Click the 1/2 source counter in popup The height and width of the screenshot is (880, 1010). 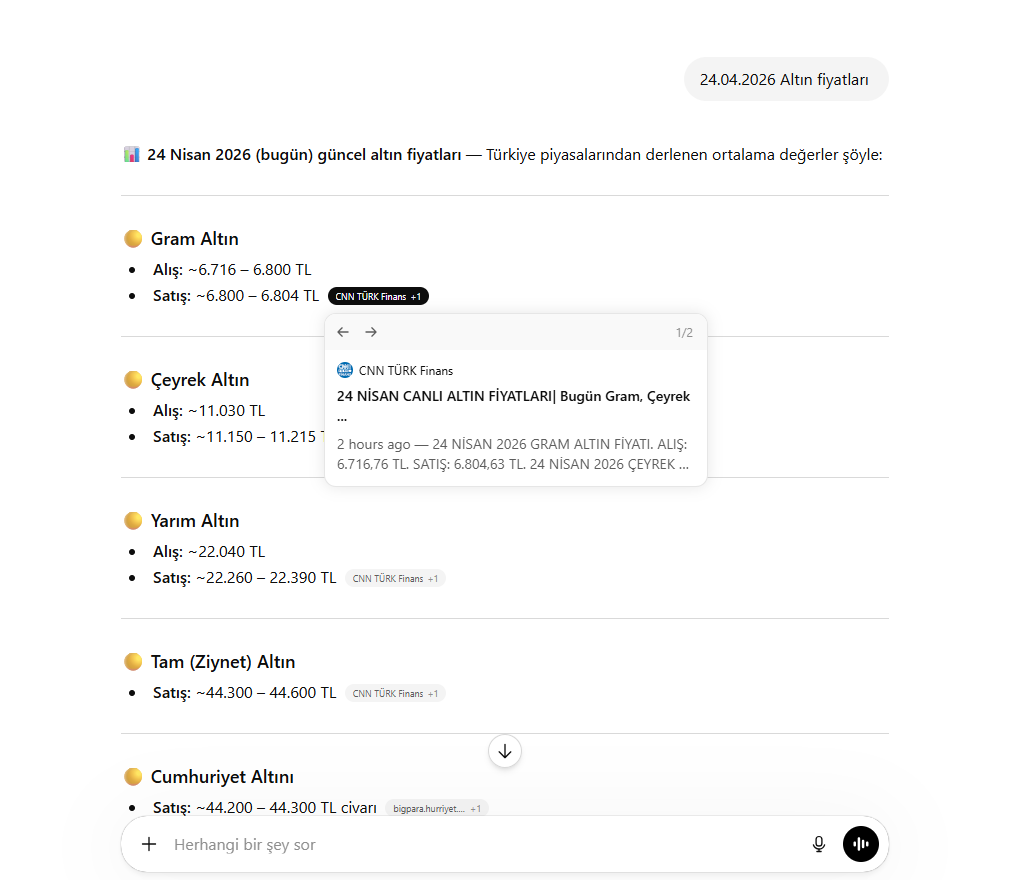[x=684, y=332]
